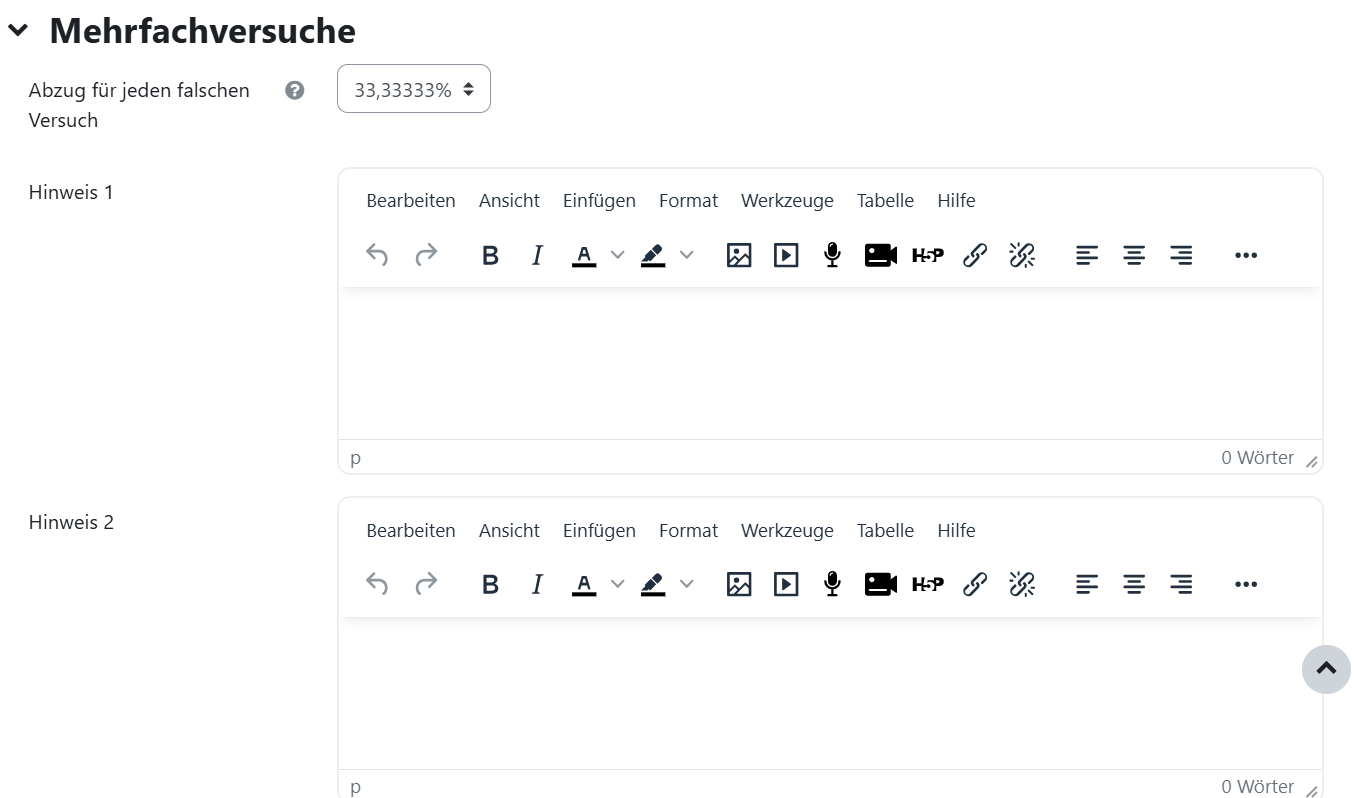The height and width of the screenshot is (798, 1355).
Task: Show more toolbar options in Hinweis 1
Action: [x=1245, y=256]
